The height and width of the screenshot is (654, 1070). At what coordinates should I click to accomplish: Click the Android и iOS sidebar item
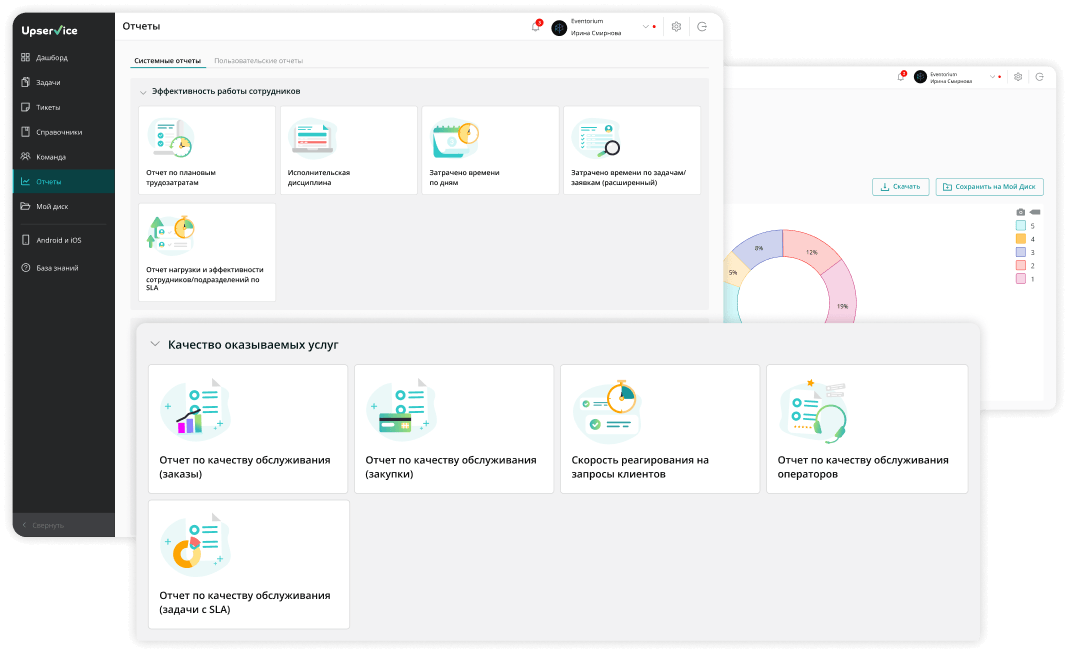pos(58,240)
